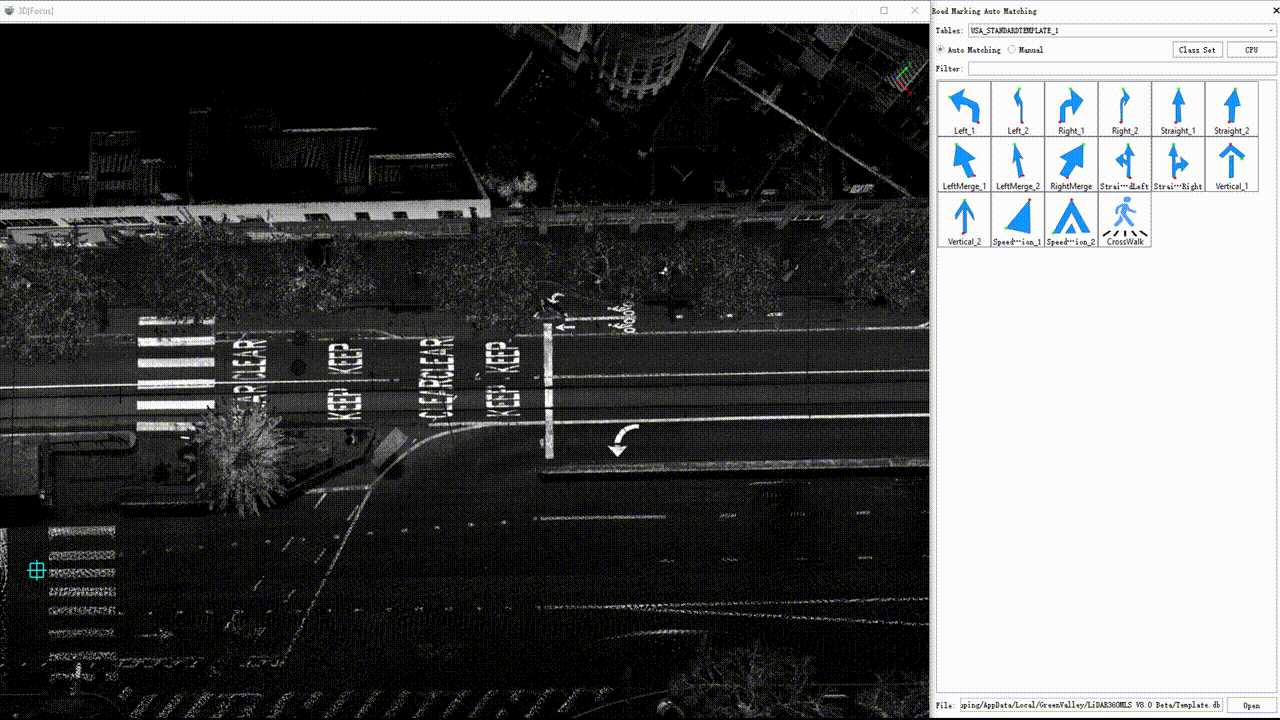The height and width of the screenshot is (720, 1280).
Task: Pick the Vertical_2 template
Action: (964, 220)
